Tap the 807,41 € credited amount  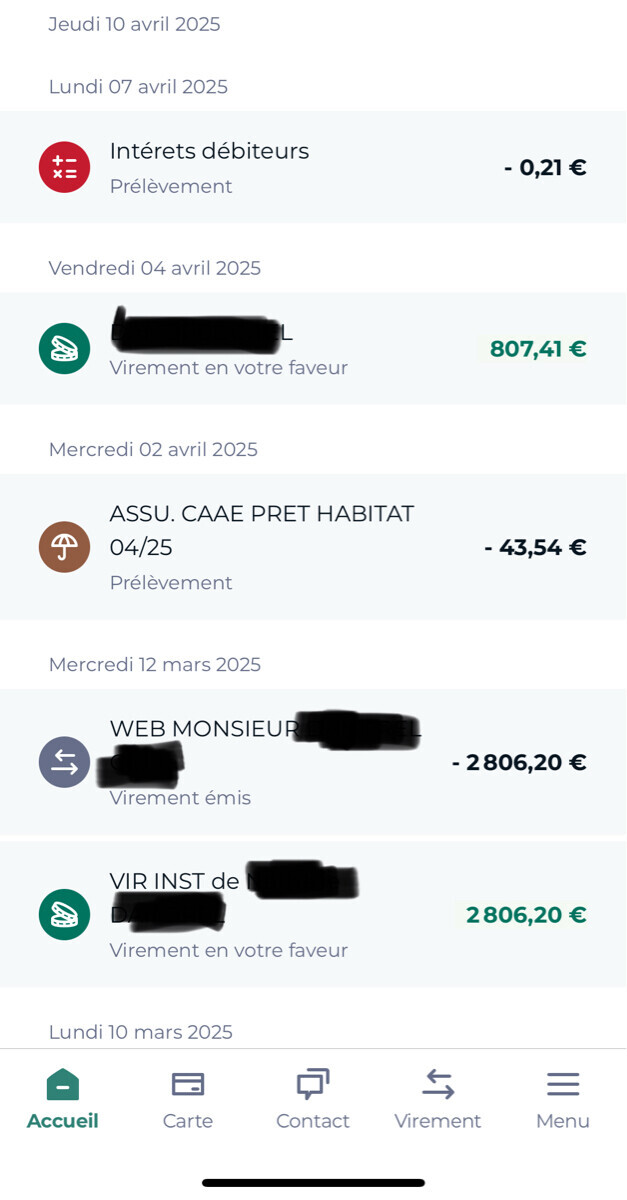[x=538, y=348]
